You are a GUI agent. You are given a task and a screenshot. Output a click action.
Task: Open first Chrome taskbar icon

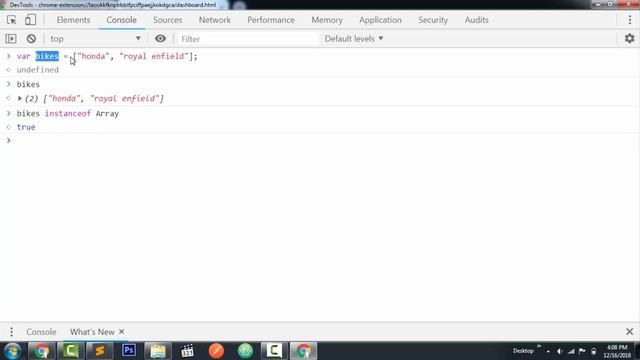pyautogui.click(x=41, y=351)
